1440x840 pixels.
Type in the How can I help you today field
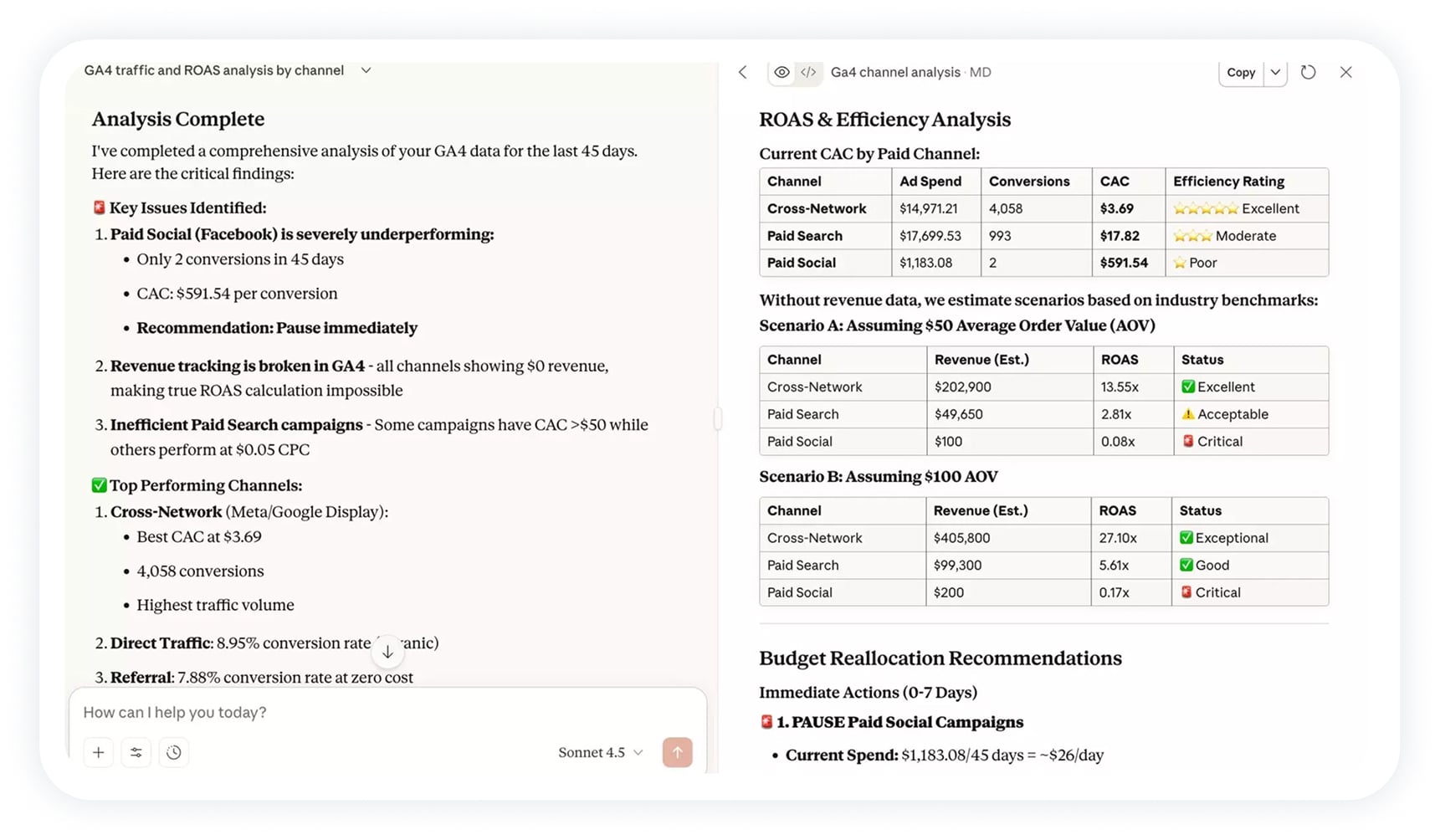[385, 712]
